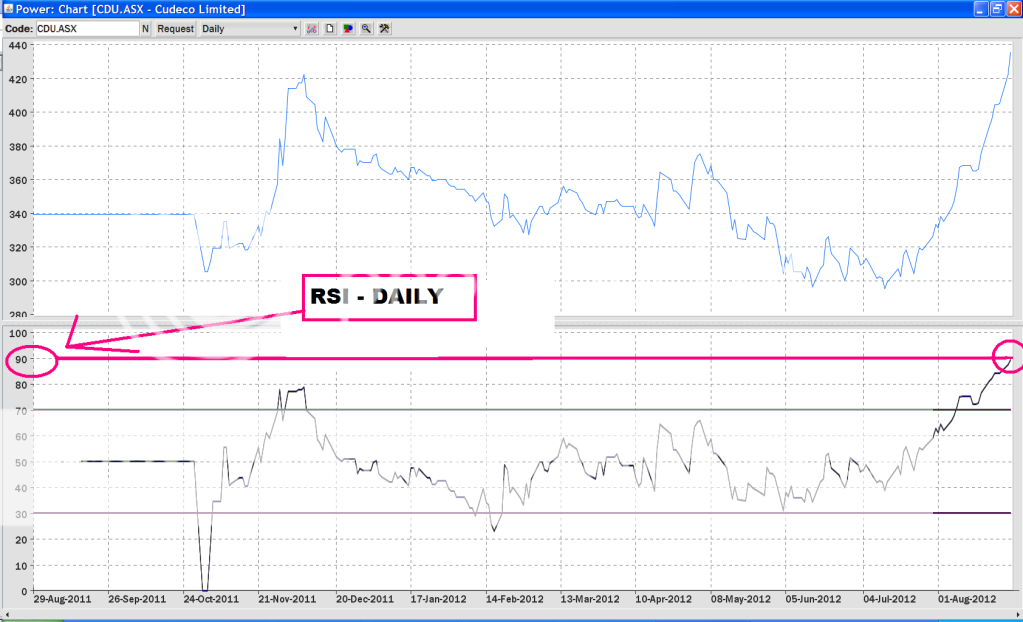Screen dimensions: 1023x622
Task: Click the '14-Feb-2012' date label on the axis
Action: click(x=514, y=599)
